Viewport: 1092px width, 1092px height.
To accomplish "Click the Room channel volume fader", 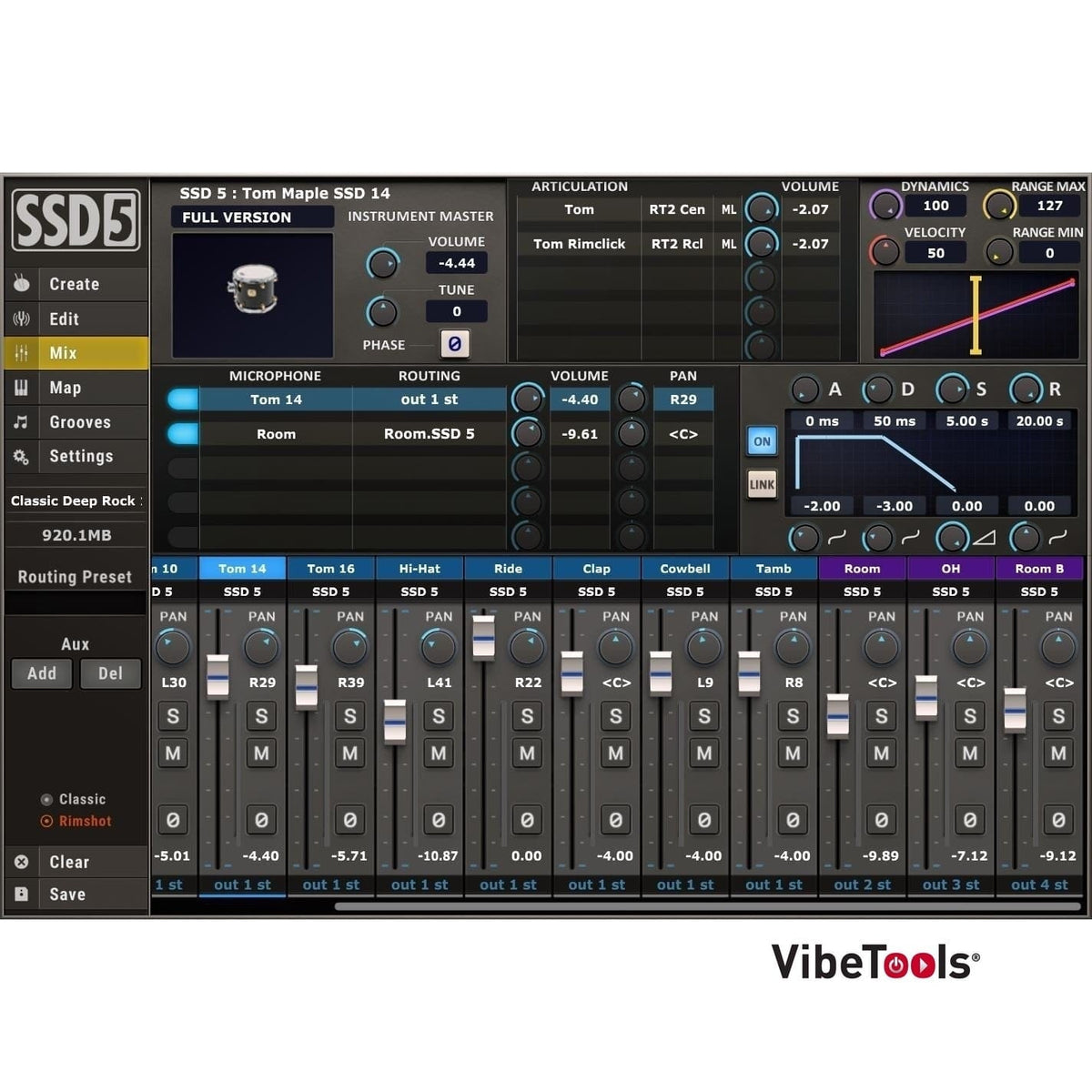I will pos(838,715).
